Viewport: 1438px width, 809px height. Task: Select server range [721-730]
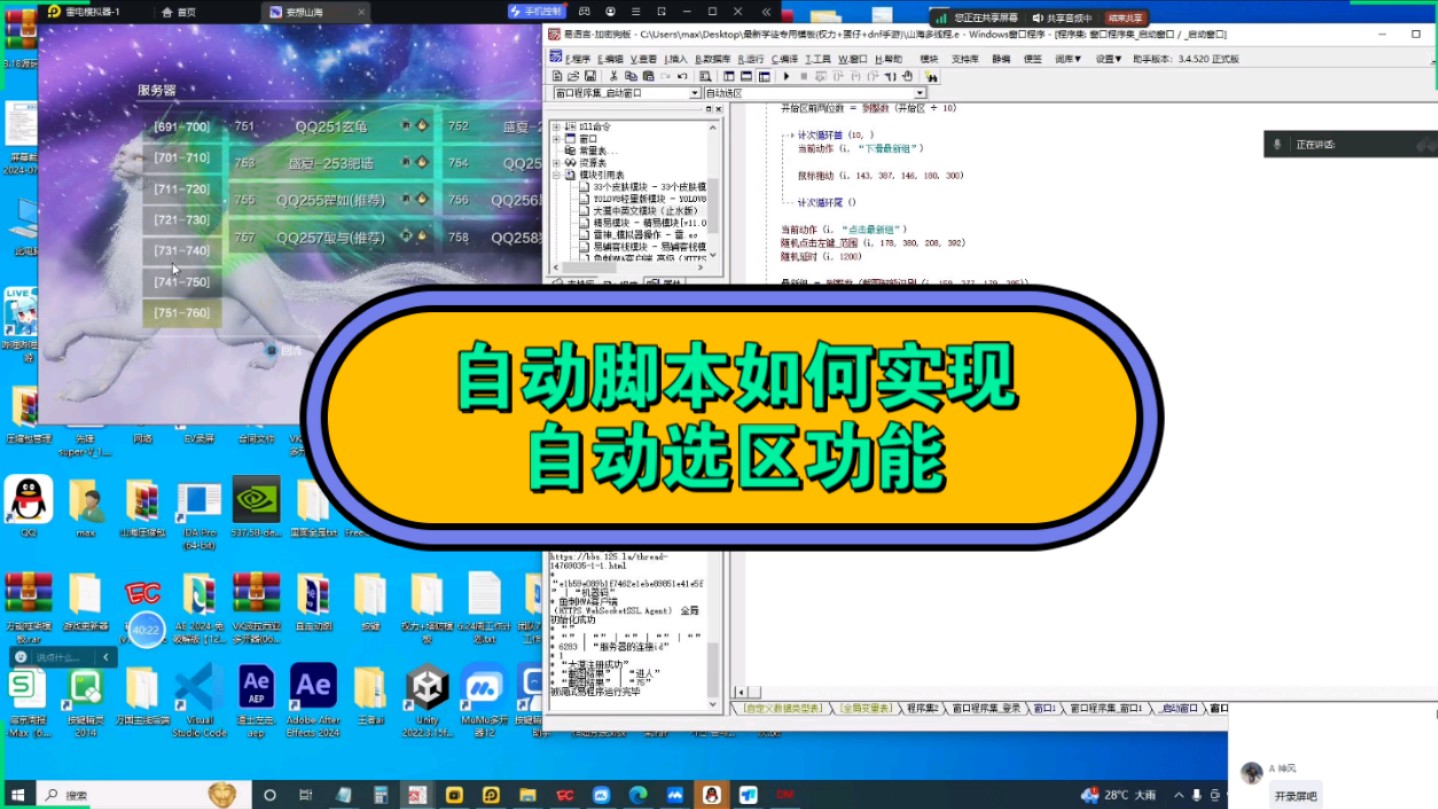[x=181, y=220]
